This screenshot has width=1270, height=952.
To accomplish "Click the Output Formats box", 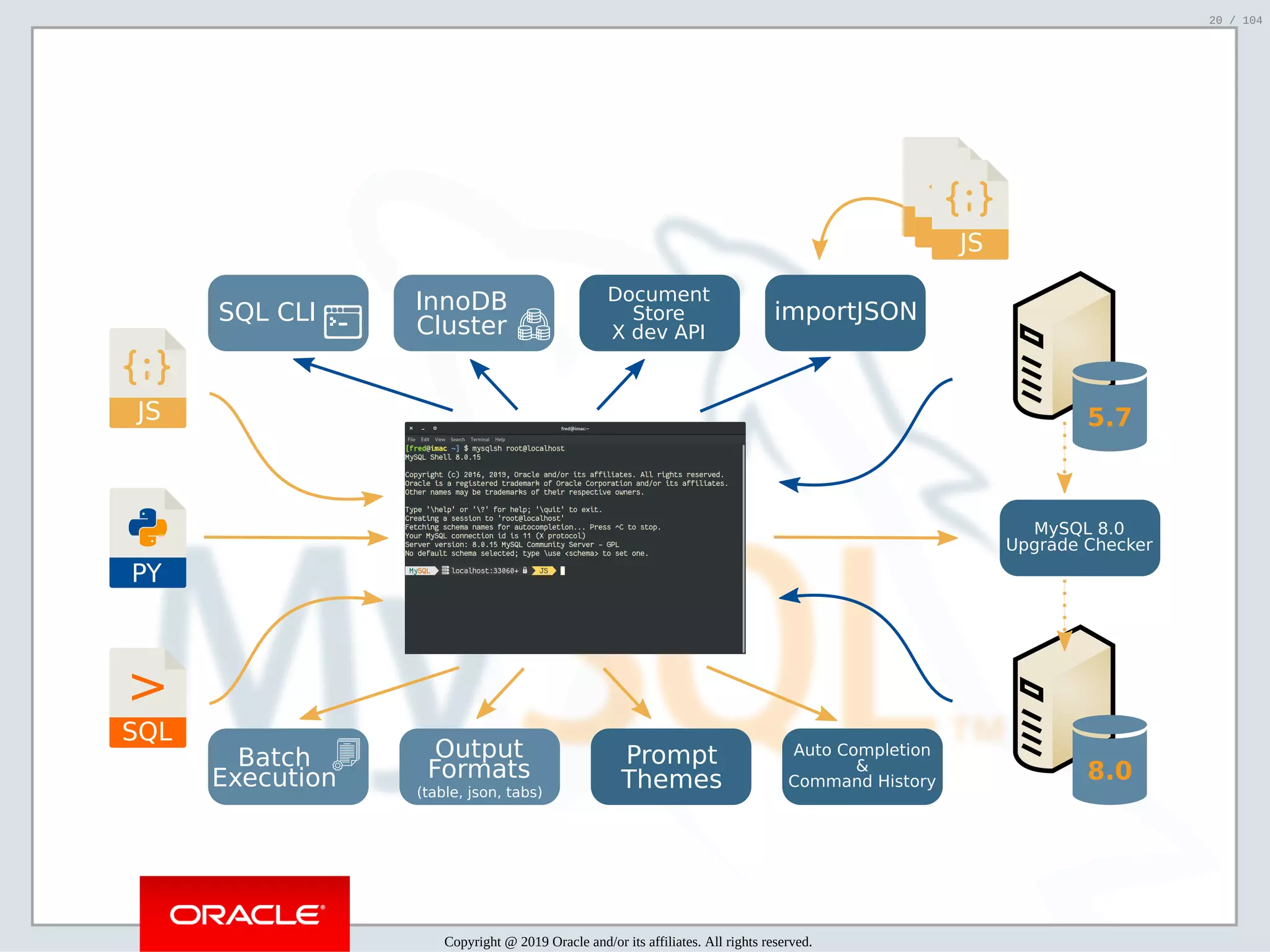I will 479,766.
